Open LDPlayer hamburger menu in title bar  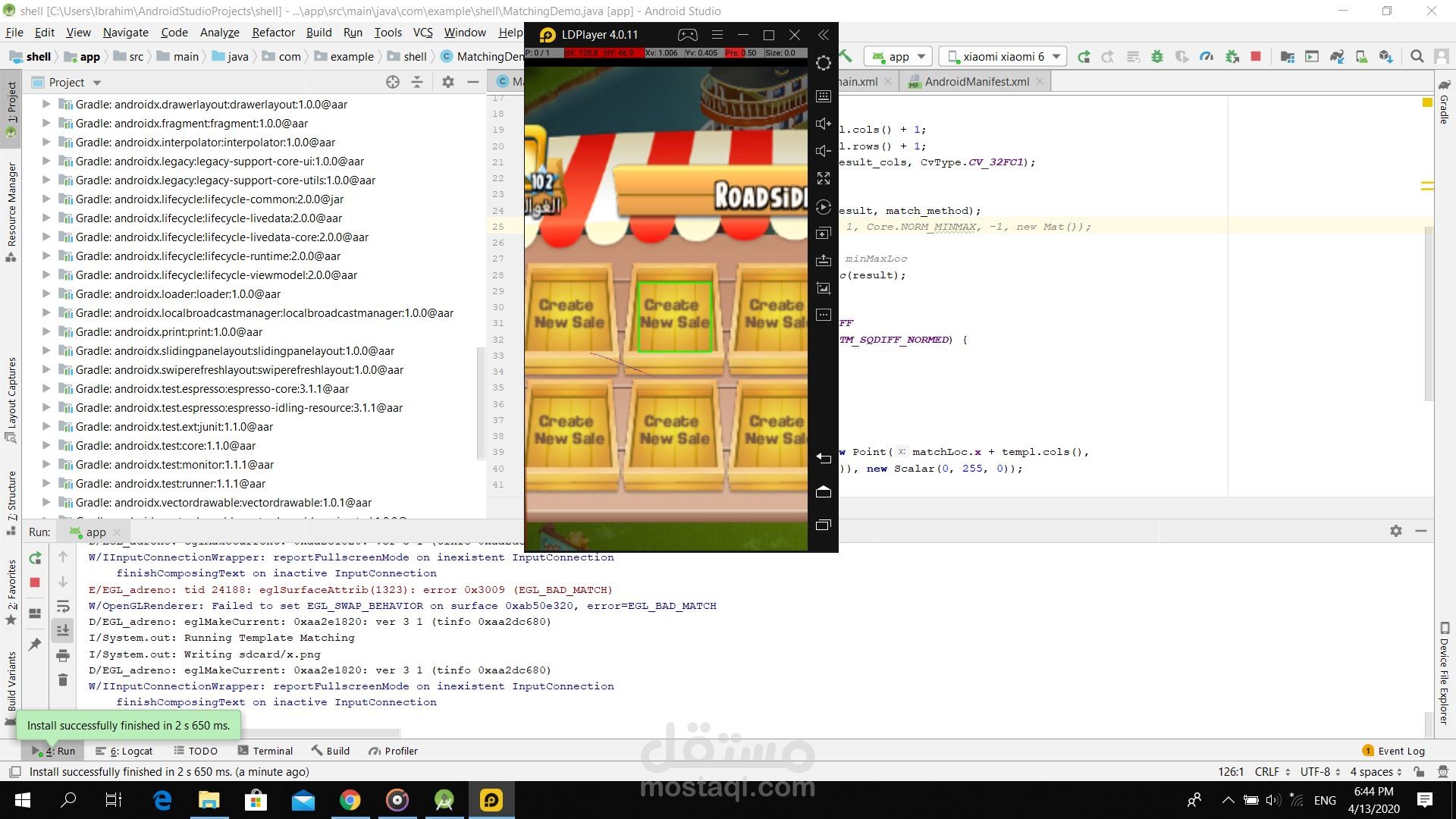coord(717,35)
